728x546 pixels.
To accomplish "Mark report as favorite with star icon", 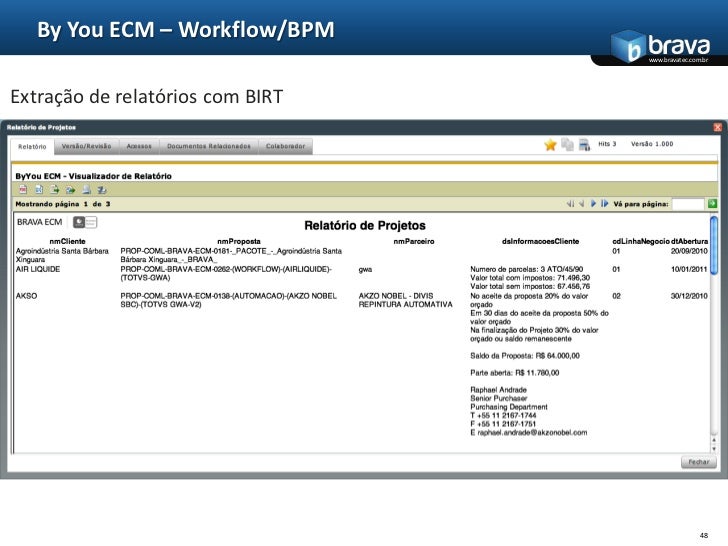I will coord(550,145).
